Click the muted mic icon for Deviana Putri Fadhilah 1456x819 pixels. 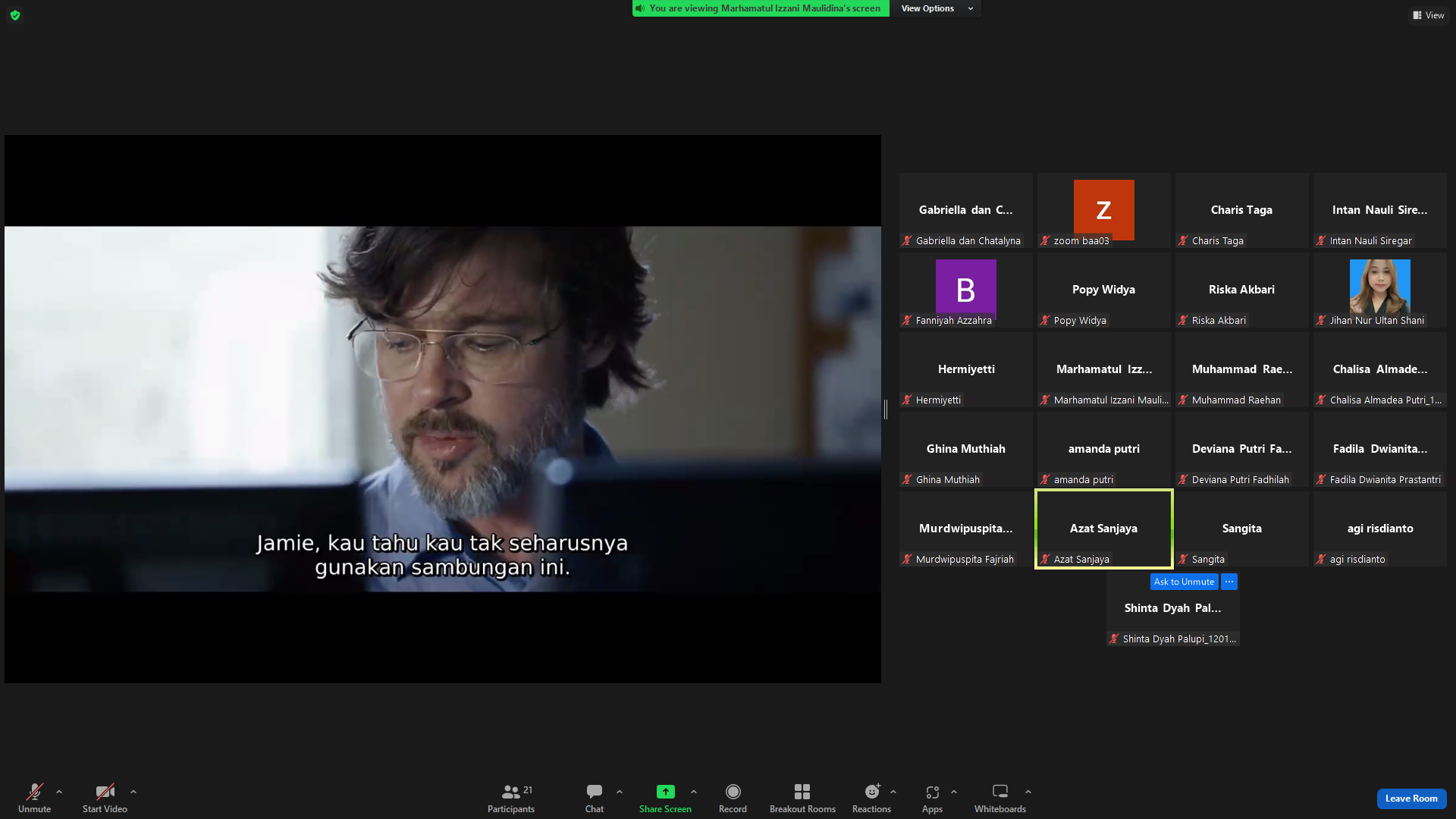point(1183,480)
